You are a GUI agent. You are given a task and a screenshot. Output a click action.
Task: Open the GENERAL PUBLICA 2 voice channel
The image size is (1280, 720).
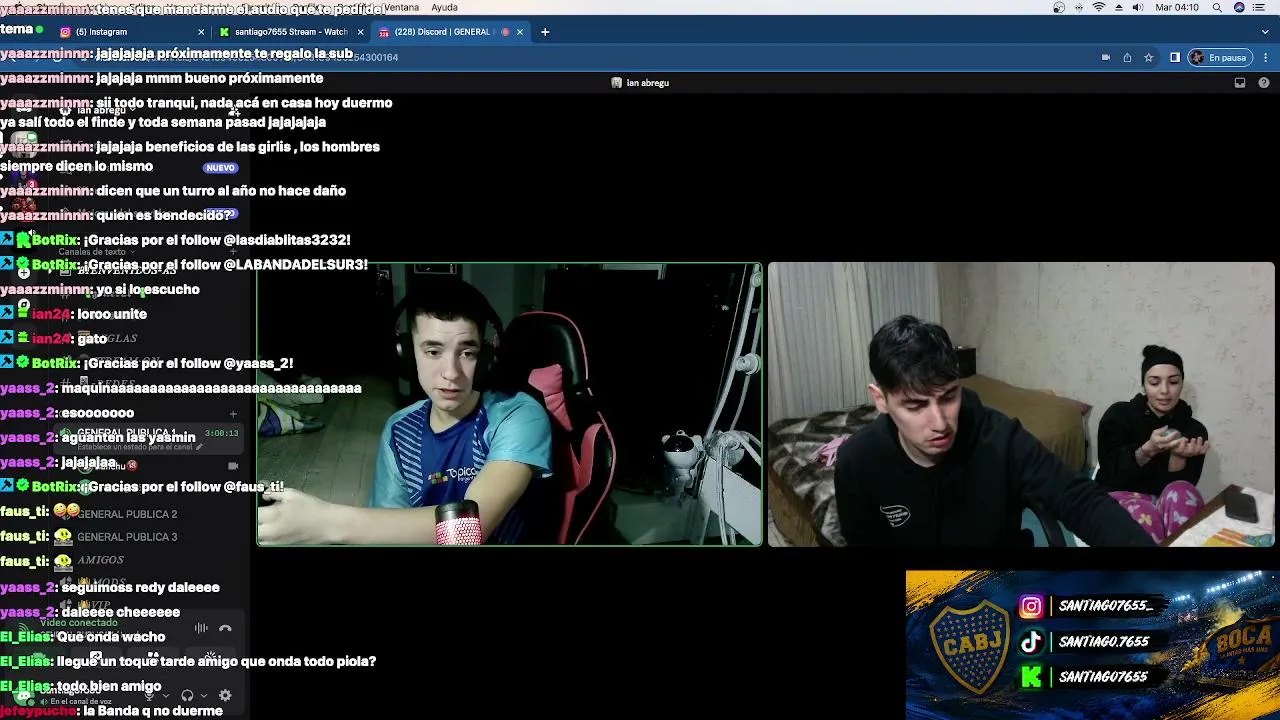point(127,514)
